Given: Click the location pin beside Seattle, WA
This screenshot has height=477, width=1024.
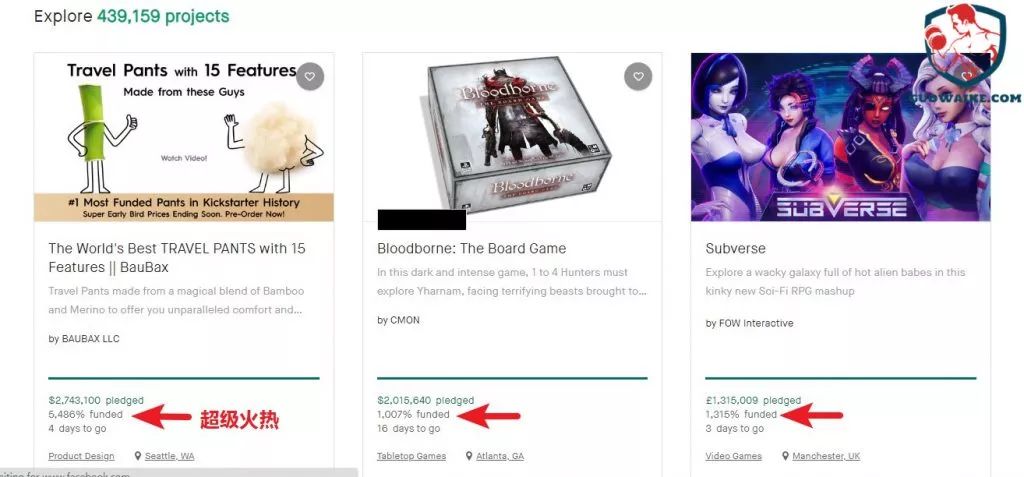Looking at the screenshot, I should pyautogui.click(x=138, y=456).
